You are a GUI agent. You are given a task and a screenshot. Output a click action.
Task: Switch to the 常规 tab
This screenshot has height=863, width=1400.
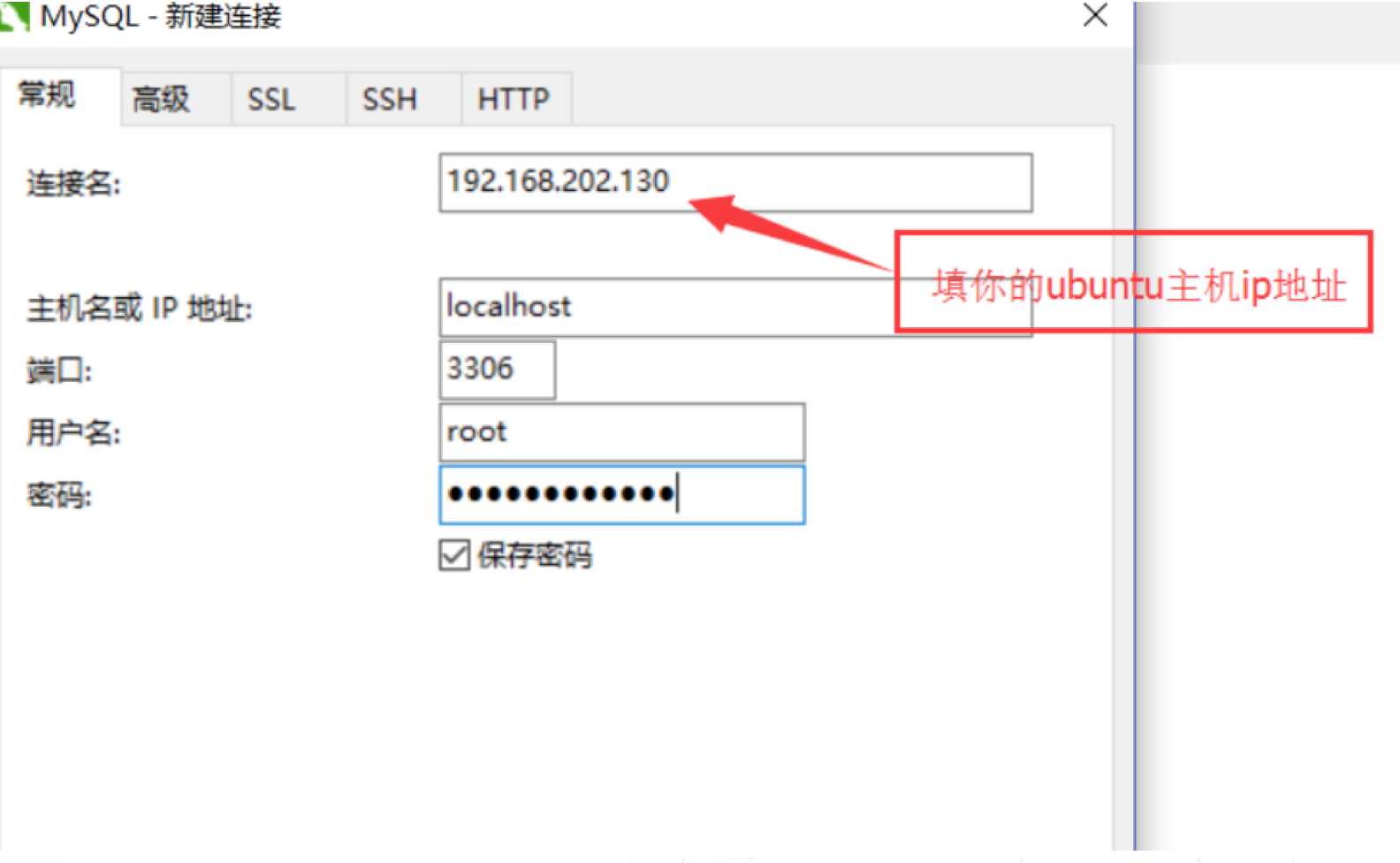(x=59, y=95)
